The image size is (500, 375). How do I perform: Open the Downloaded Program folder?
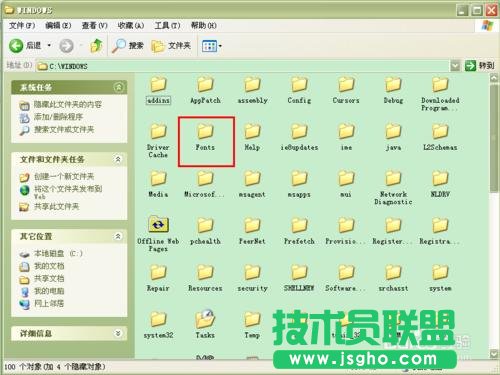tap(440, 94)
